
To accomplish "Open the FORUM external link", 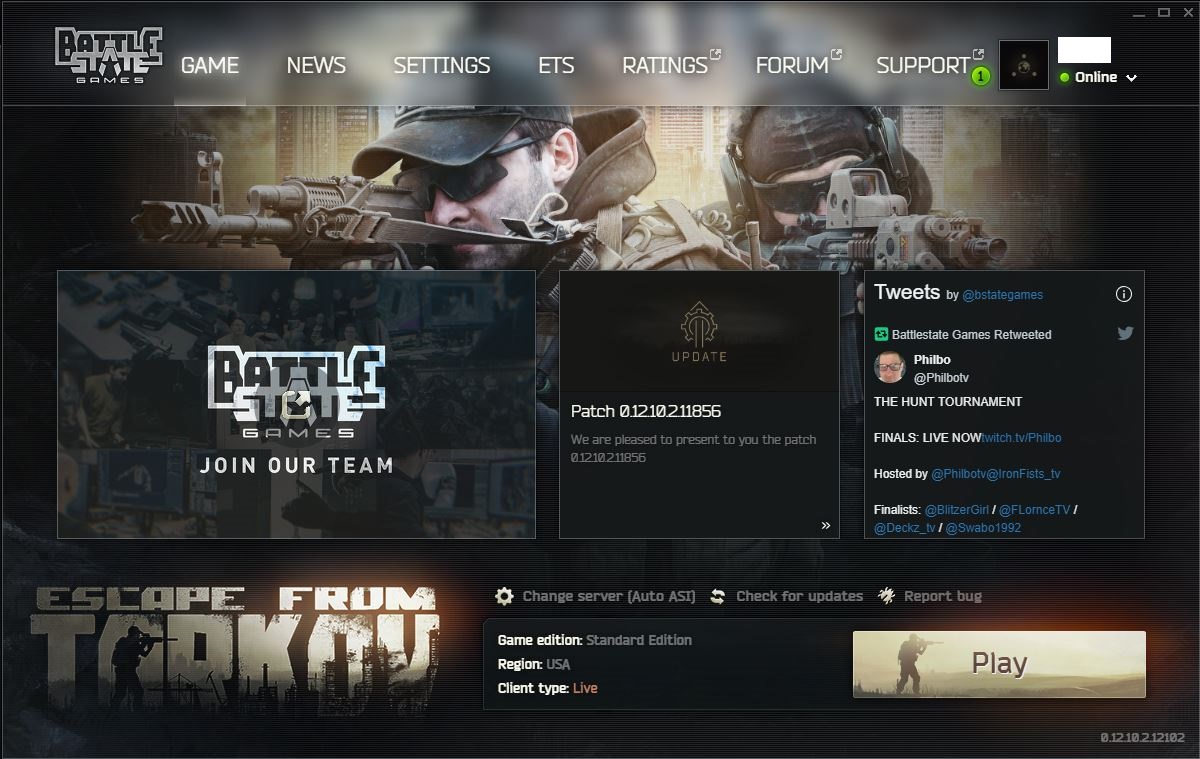I will (x=798, y=64).
